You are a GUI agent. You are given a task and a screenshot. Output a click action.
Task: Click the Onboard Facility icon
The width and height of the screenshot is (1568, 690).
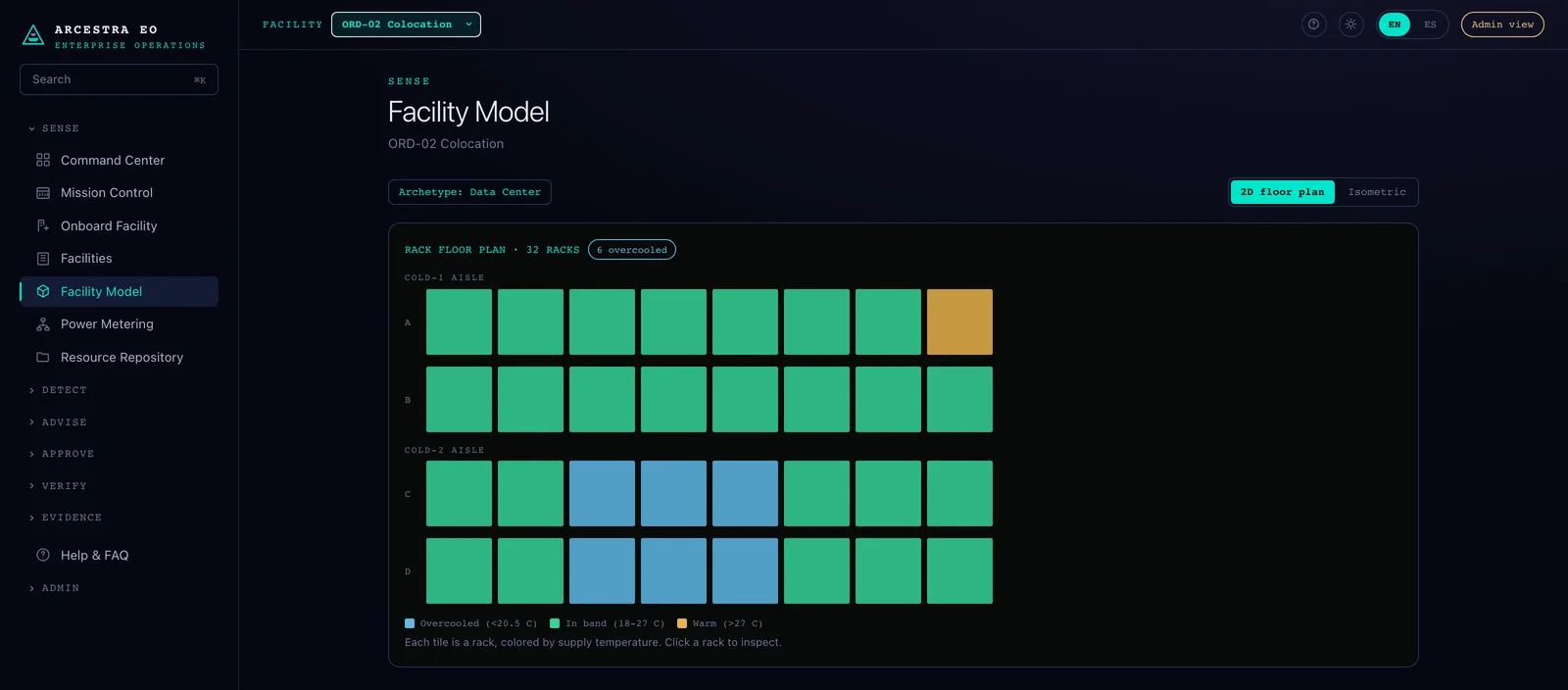click(x=43, y=225)
